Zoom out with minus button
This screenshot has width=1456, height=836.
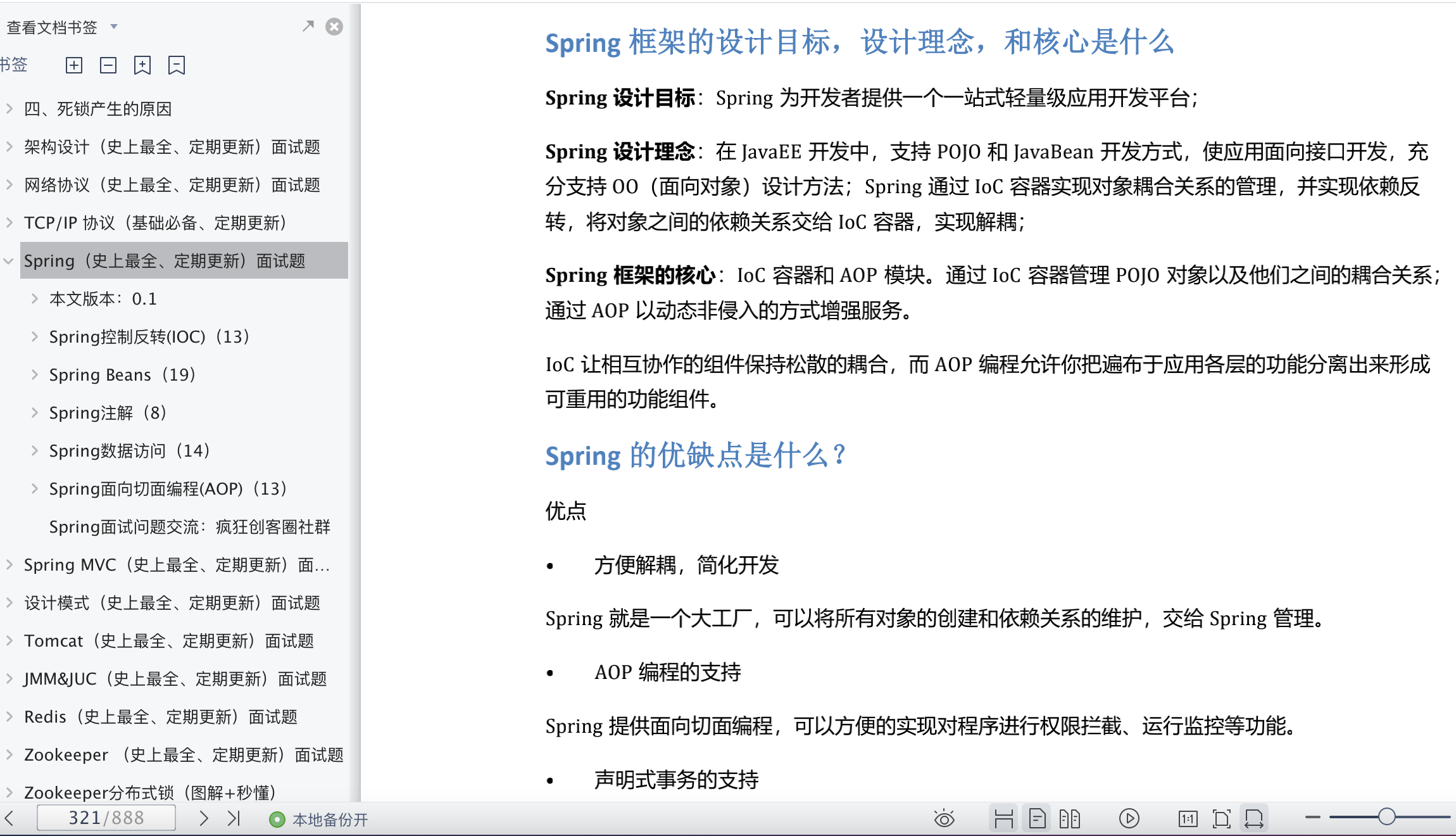[x=1313, y=818]
